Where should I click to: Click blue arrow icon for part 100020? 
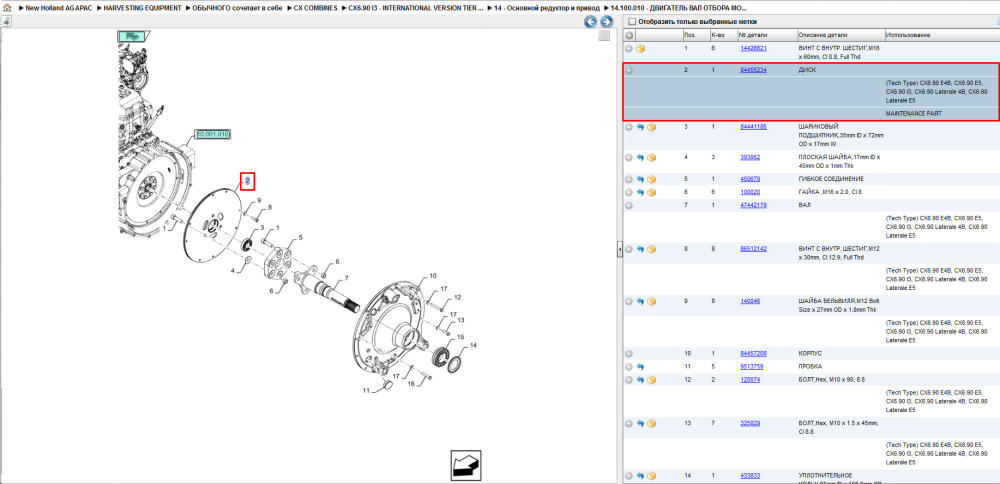[641, 192]
